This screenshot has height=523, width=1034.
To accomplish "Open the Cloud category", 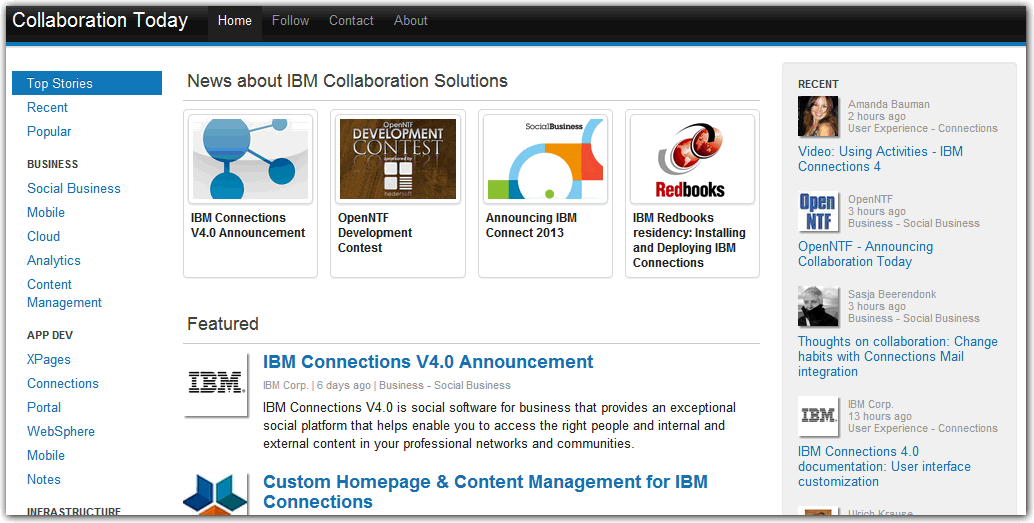I will [44, 236].
